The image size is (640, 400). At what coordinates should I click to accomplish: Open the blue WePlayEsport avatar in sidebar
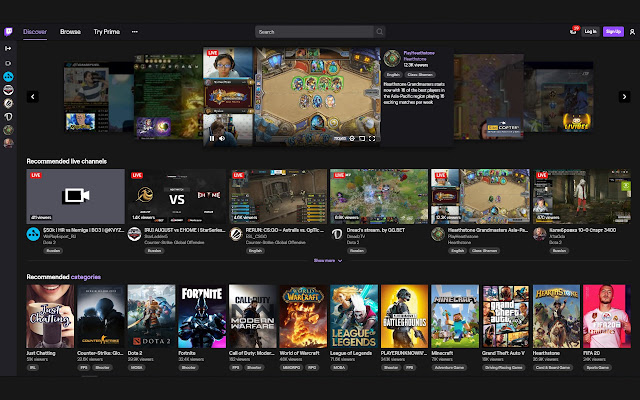(x=8, y=76)
